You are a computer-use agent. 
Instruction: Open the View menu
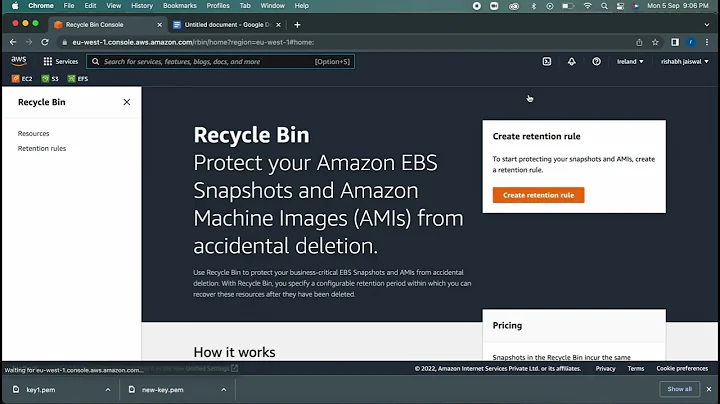113,6
